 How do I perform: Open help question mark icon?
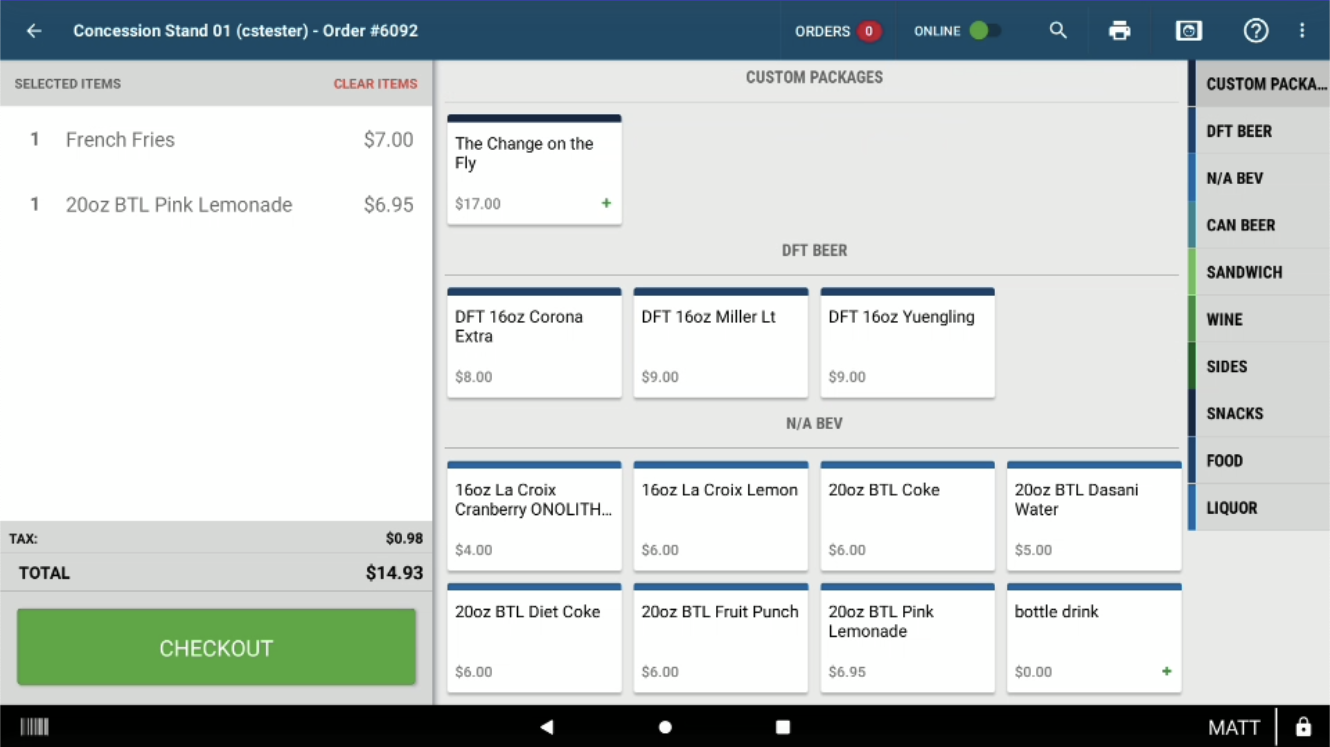[1256, 31]
